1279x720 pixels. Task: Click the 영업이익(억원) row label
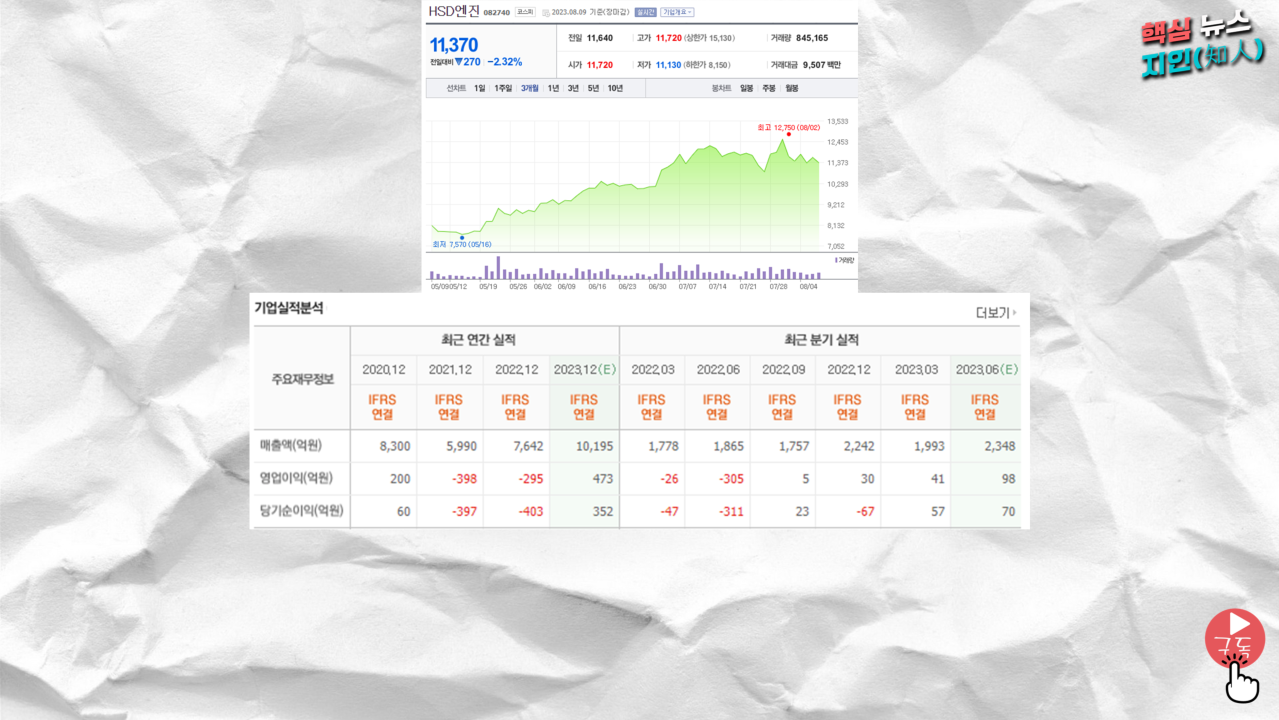coord(298,478)
